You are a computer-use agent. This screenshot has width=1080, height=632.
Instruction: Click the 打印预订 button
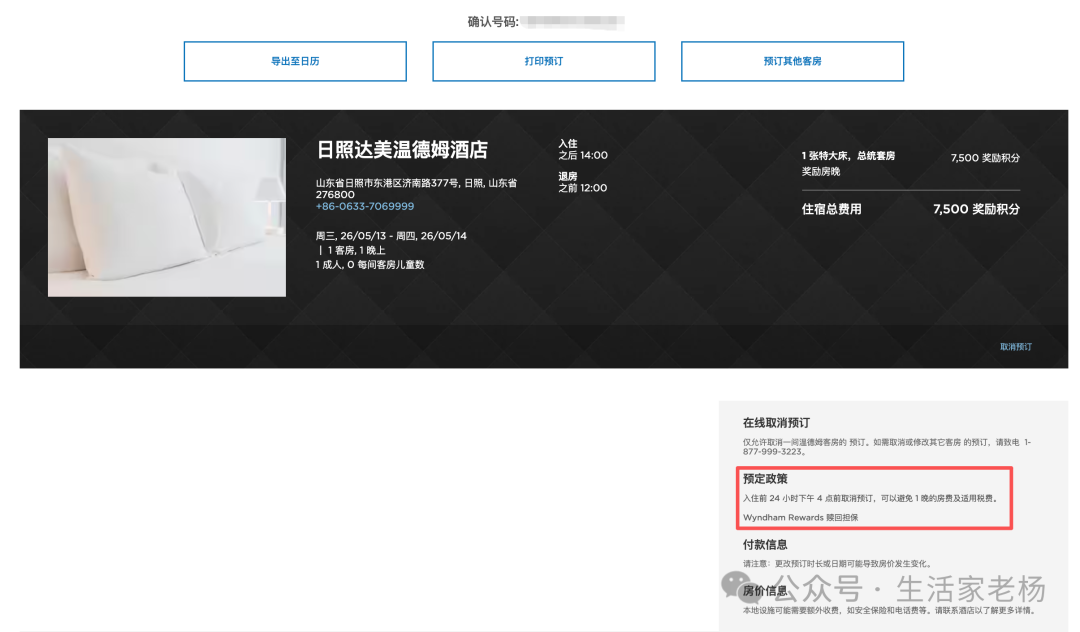pyautogui.click(x=543, y=61)
